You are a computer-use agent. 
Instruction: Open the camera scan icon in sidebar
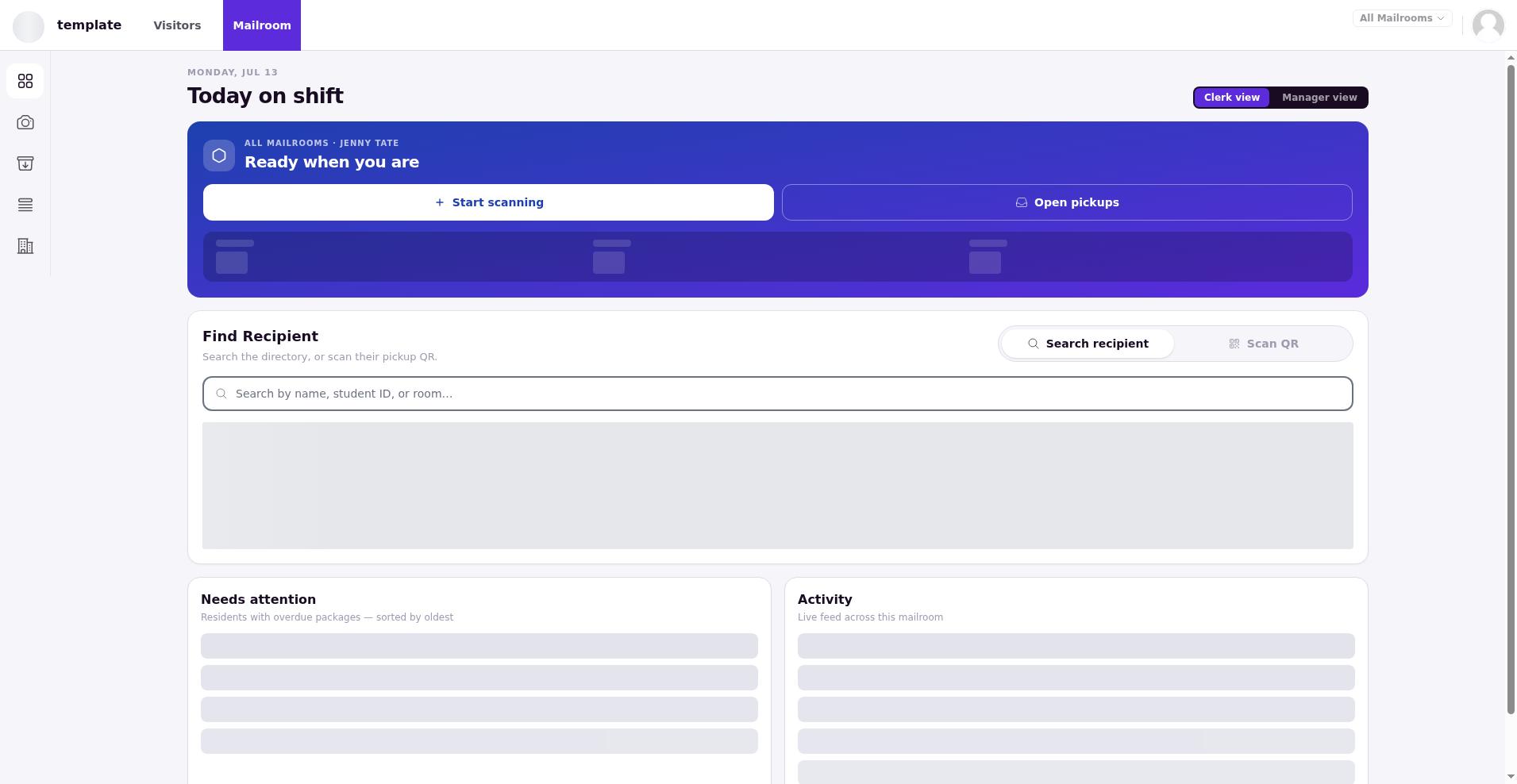pos(25,122)
